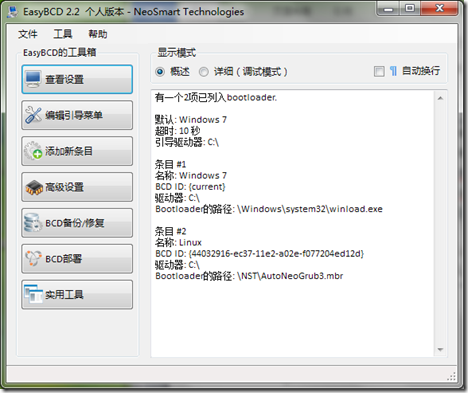Open the 添加新条目 page

coord(77,151)
